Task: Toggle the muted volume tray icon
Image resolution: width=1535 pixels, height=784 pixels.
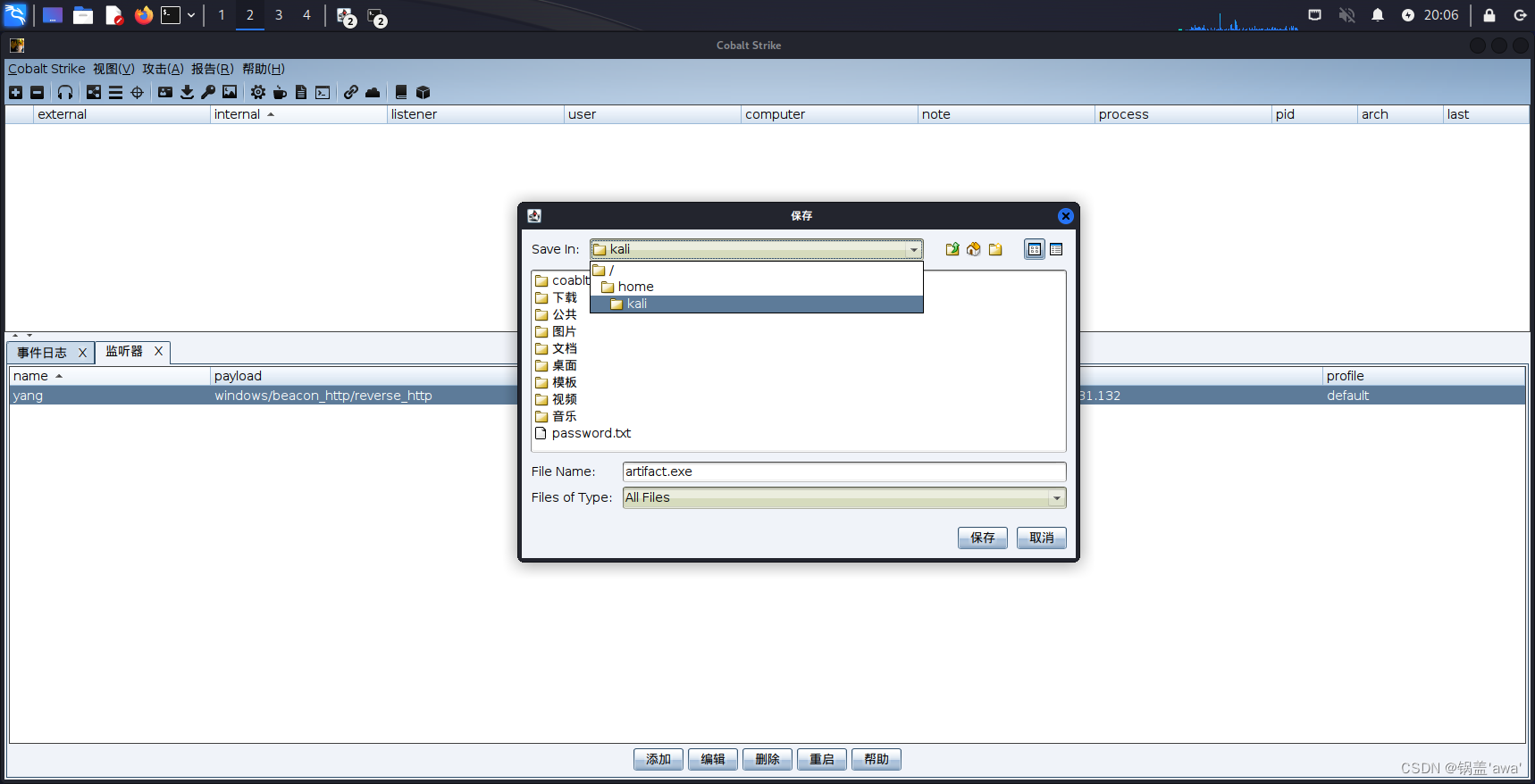Action: click(1346, 15)
